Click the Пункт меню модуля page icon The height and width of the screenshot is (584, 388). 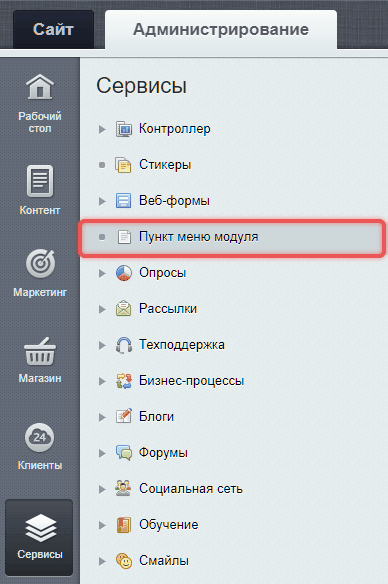pos(124,237)
